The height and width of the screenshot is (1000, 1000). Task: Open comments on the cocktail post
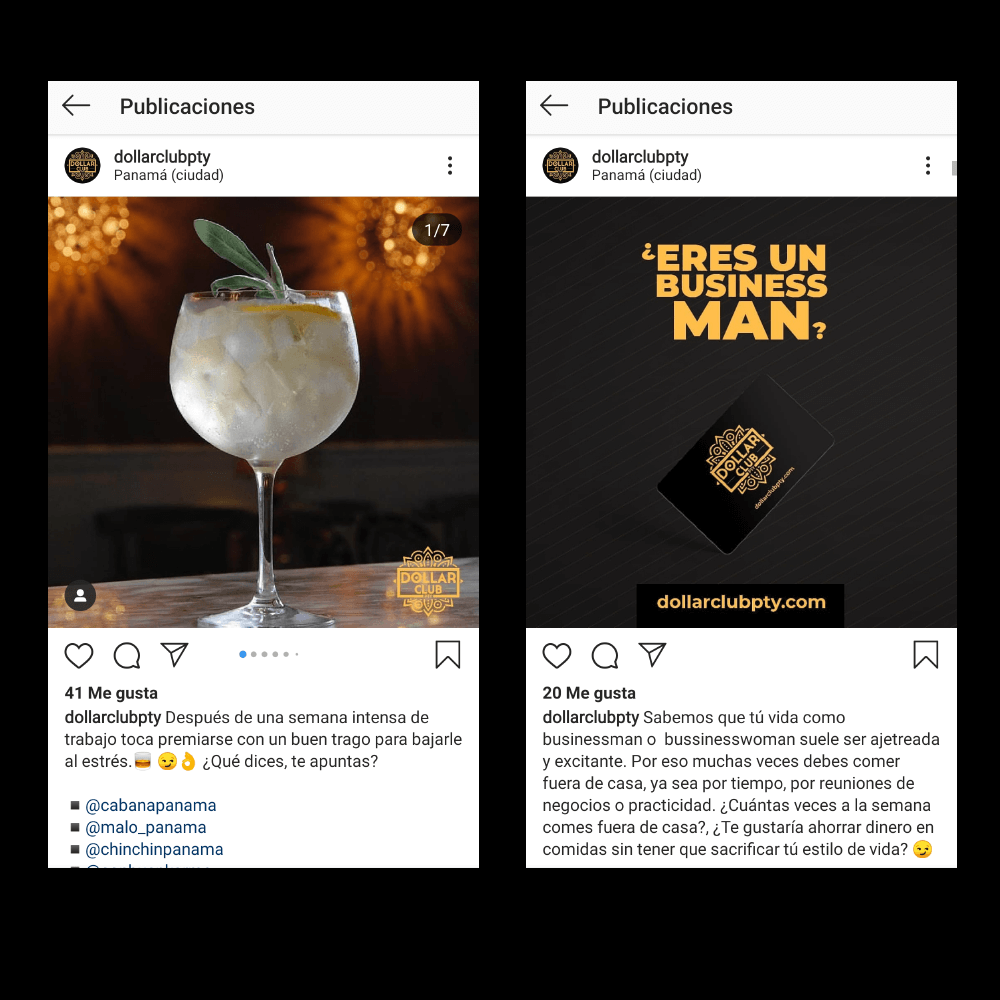click(x=127, y=655)
